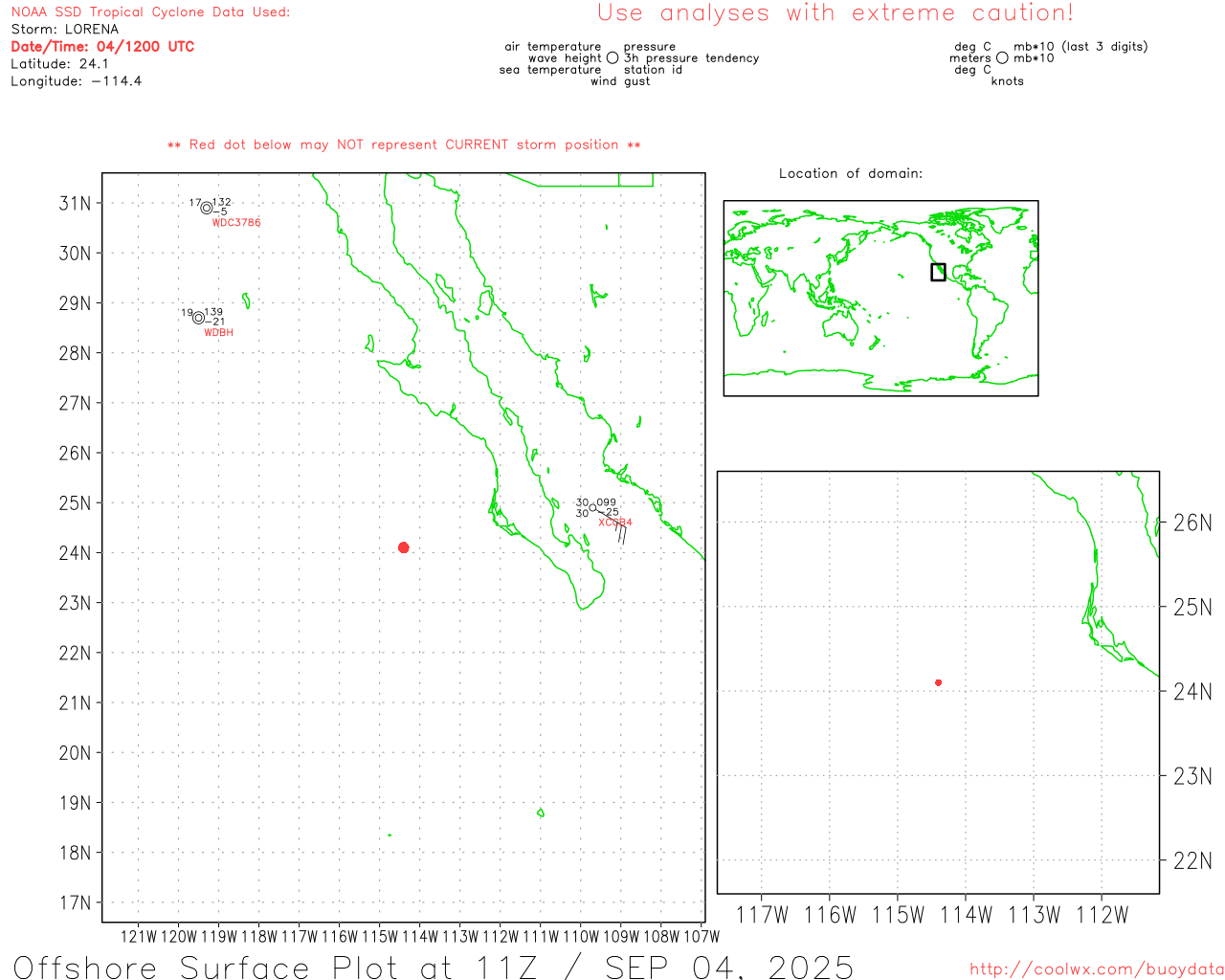Click the units legend circle near 'mb*10'

[x=1002, y=58]
